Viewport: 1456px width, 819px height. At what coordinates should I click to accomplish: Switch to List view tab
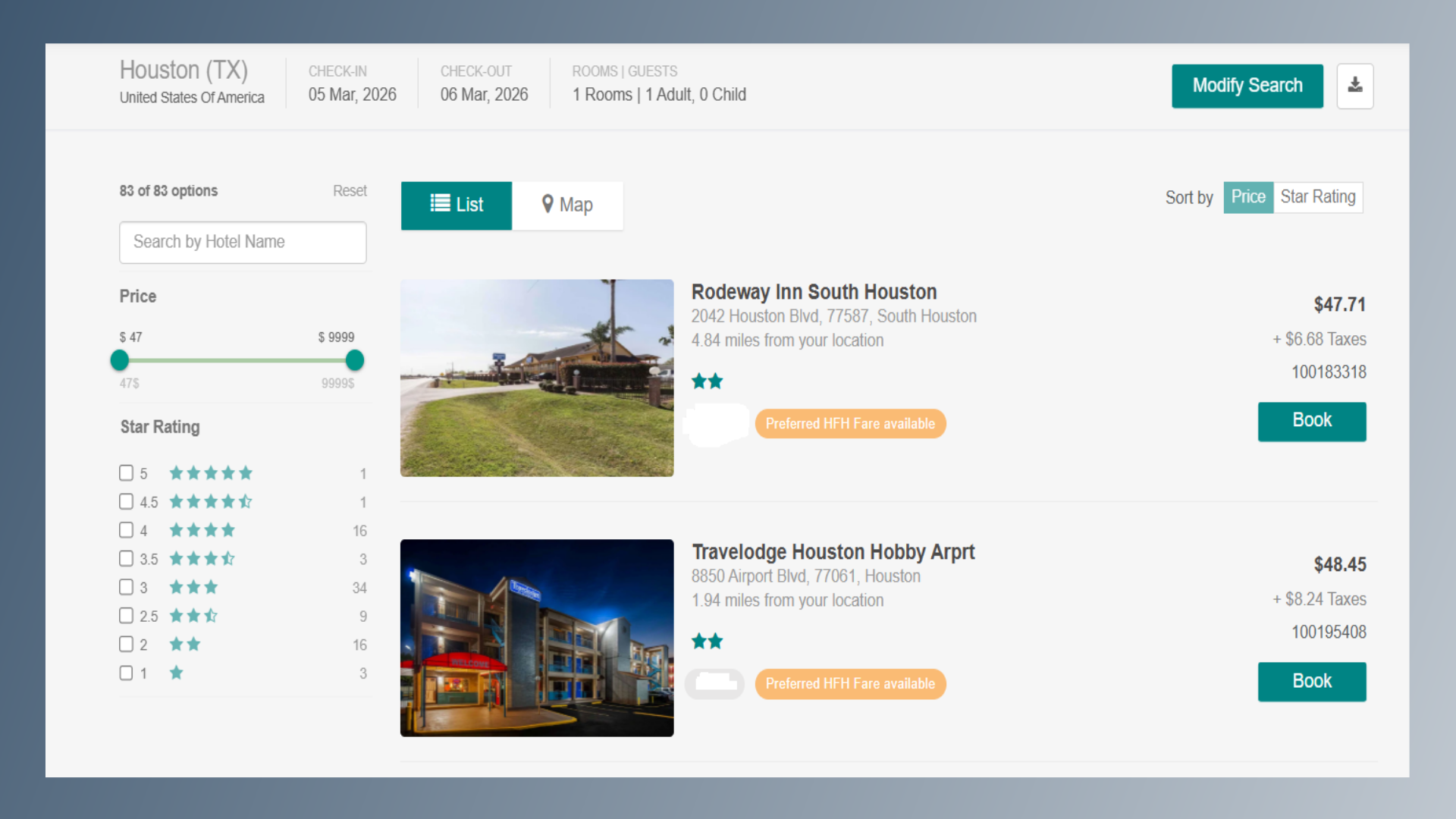click(x=457, y=205)
